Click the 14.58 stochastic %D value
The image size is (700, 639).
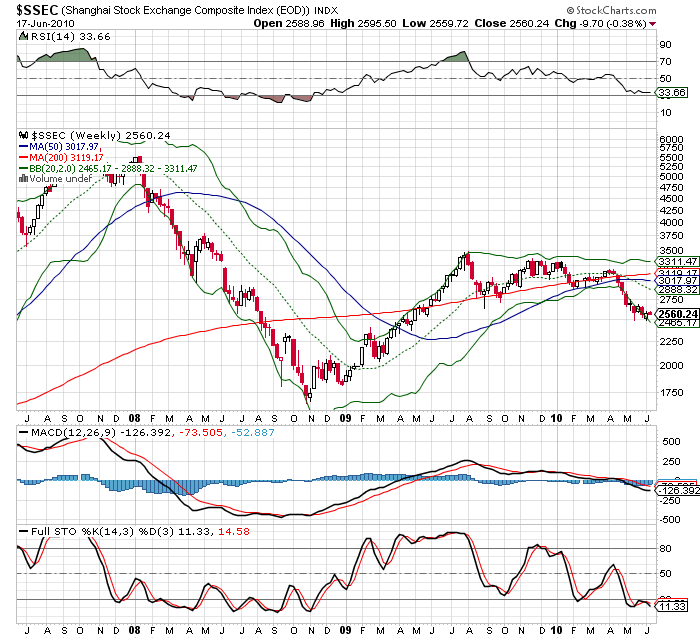(234, 531)
